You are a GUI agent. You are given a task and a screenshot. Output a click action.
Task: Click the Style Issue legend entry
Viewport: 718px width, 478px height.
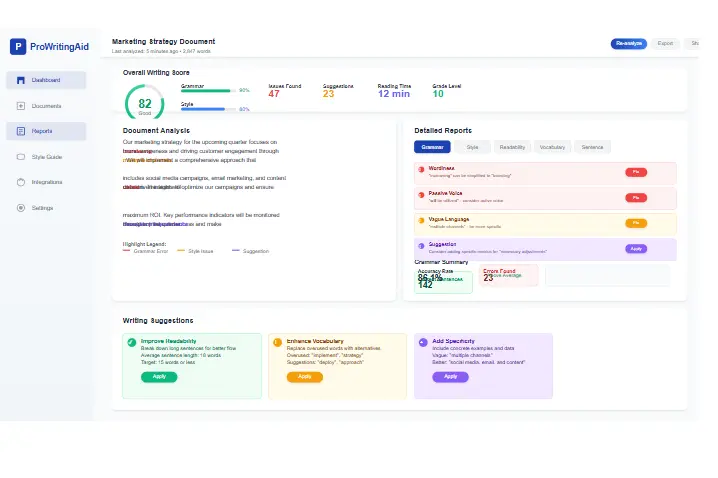pos(195,251)
